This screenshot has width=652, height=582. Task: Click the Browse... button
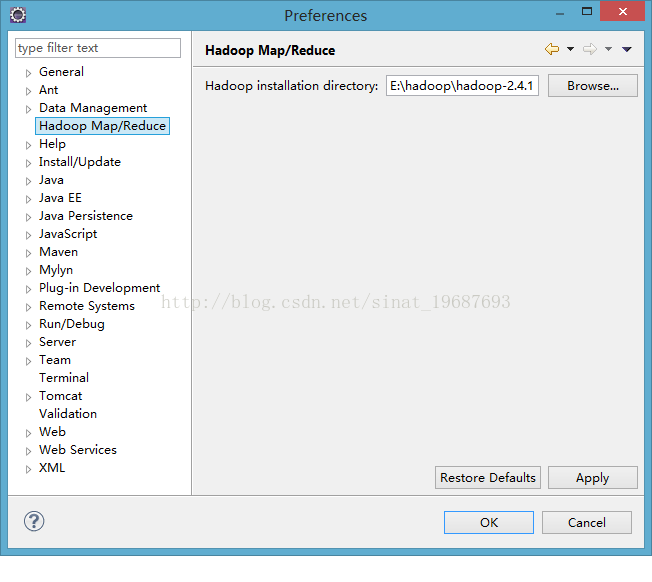(x=593, y=86)
